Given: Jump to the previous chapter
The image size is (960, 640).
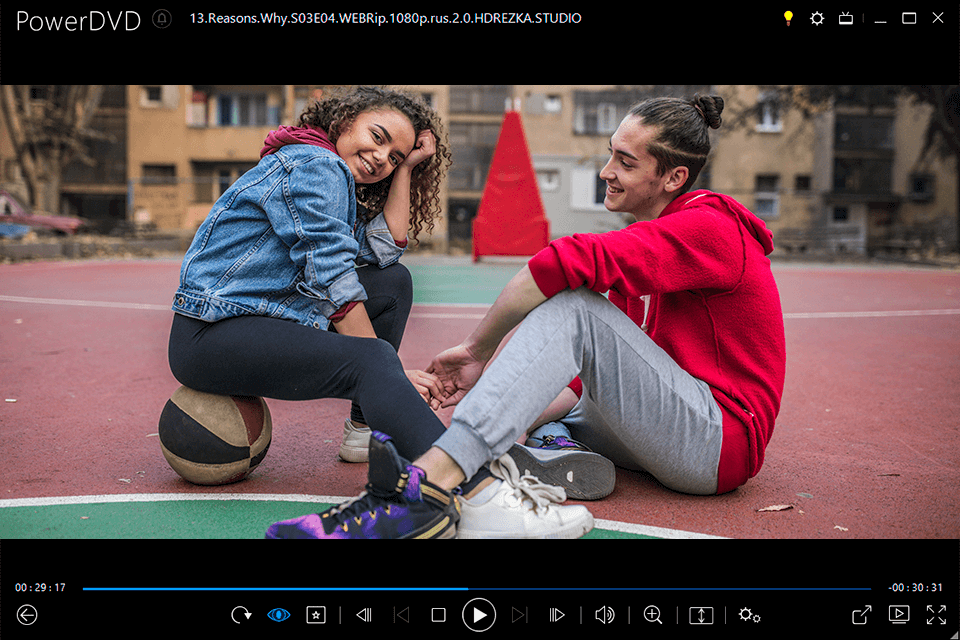Looking at the screenshot, I should (x=401, y=615).
